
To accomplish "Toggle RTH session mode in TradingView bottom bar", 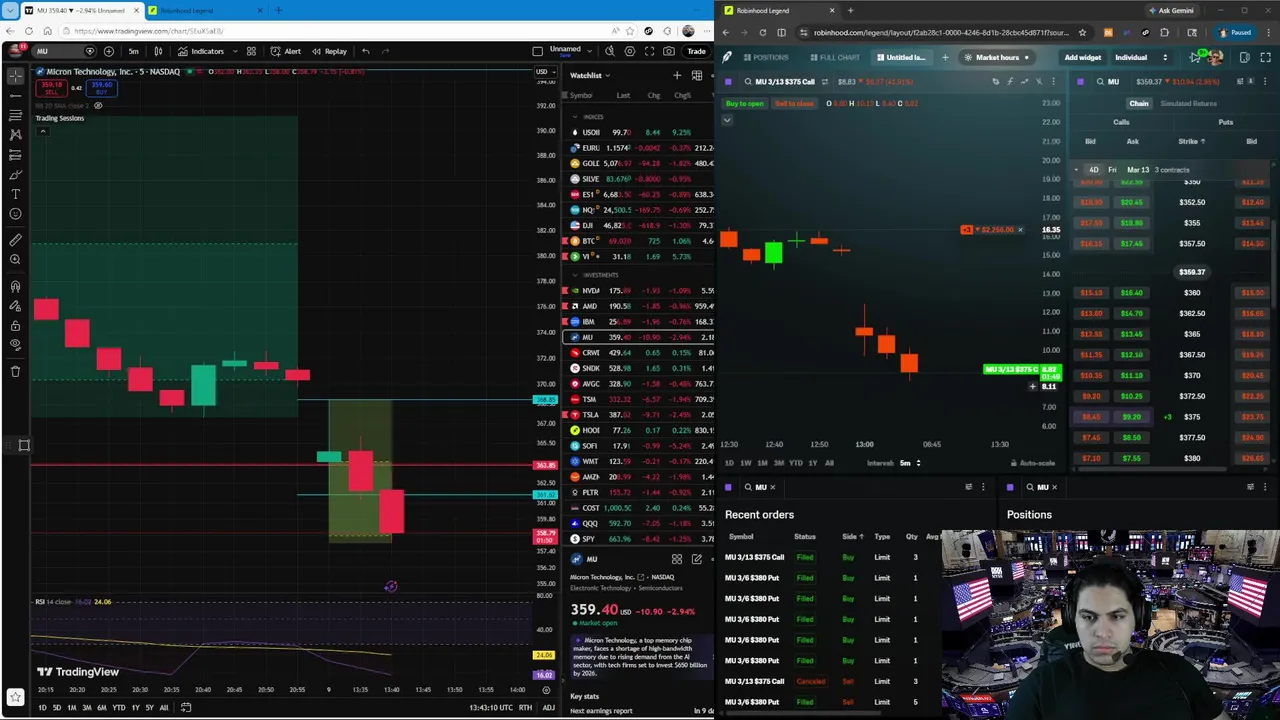I will tap(525, 707).
